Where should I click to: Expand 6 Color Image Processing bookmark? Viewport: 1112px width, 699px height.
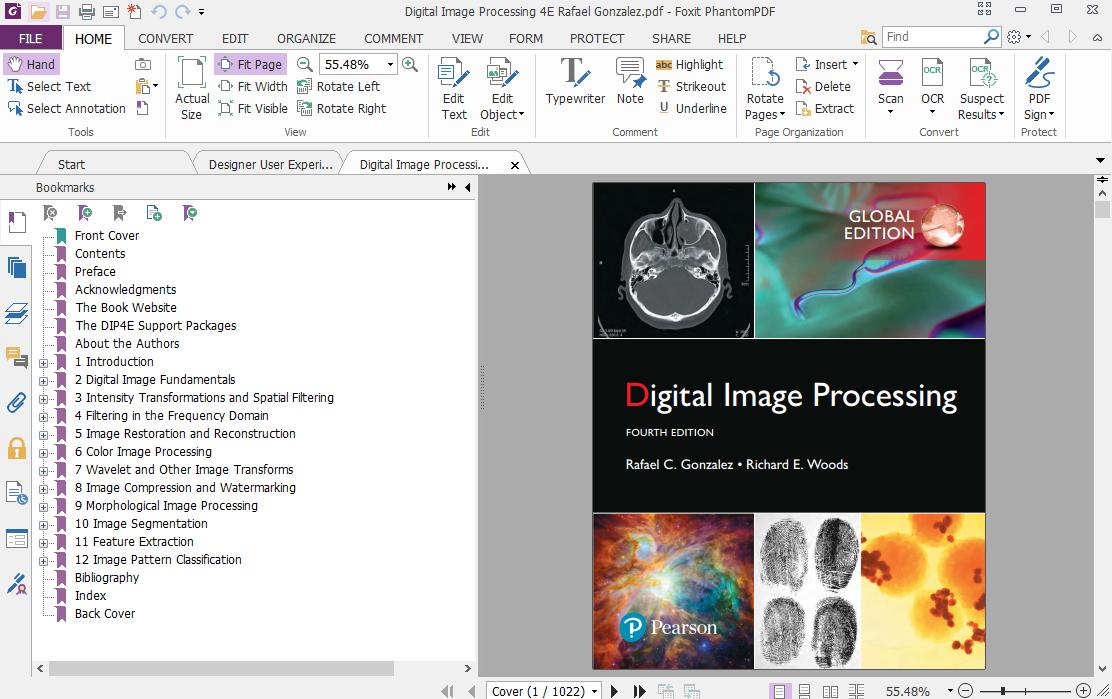click(x=43, y=453)
